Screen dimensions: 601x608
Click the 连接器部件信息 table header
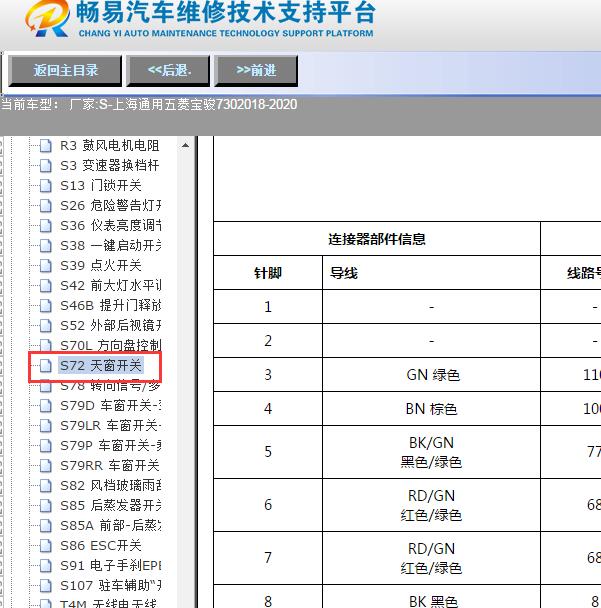pos(377,239)
